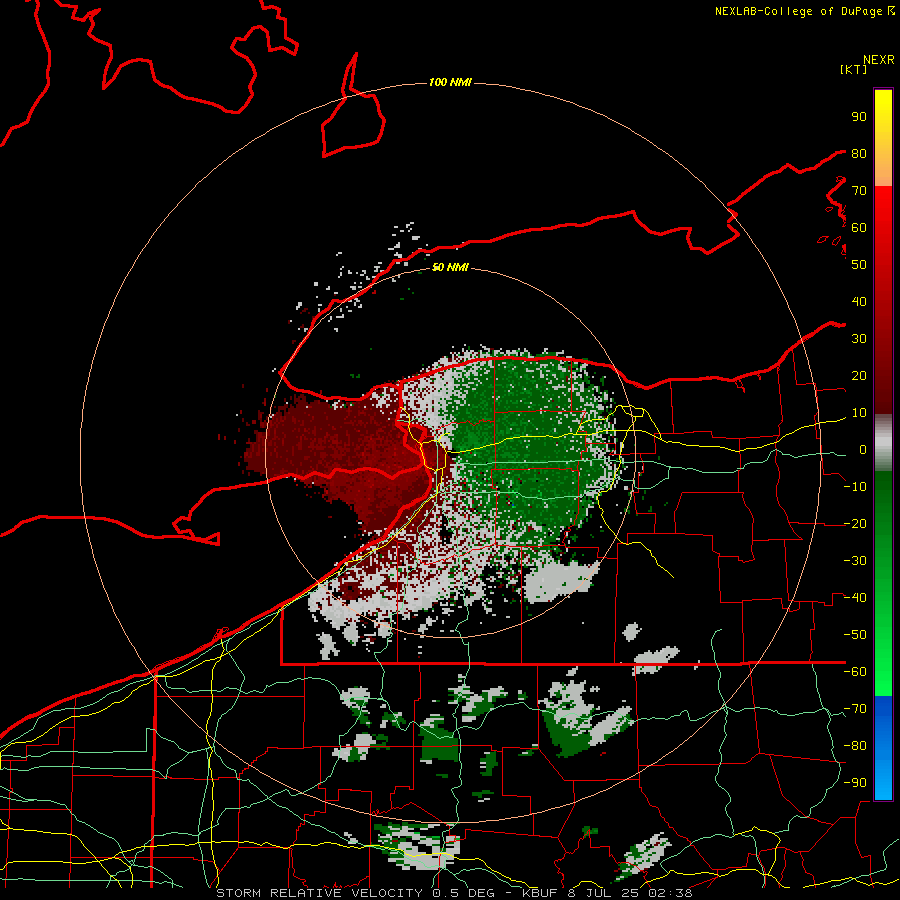Select the 70 value on velocity scale
Image resolution: width=900 pixels, height=900 pixels.
(859, 191)
